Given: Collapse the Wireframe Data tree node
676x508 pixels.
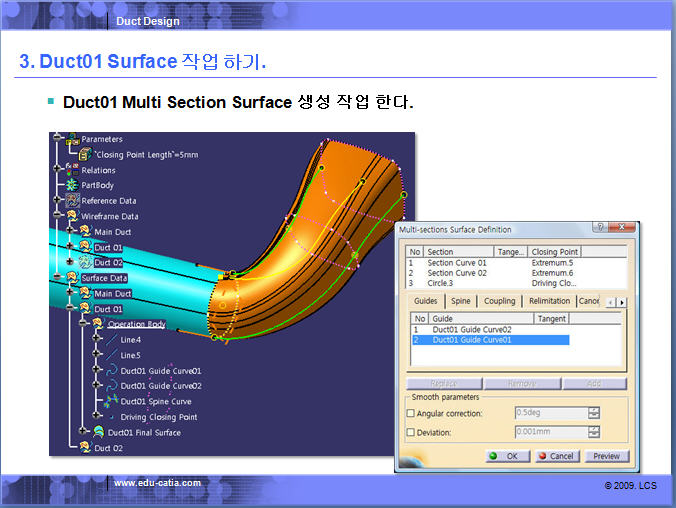Looking at the screenshot, I should tap(58, 216).
